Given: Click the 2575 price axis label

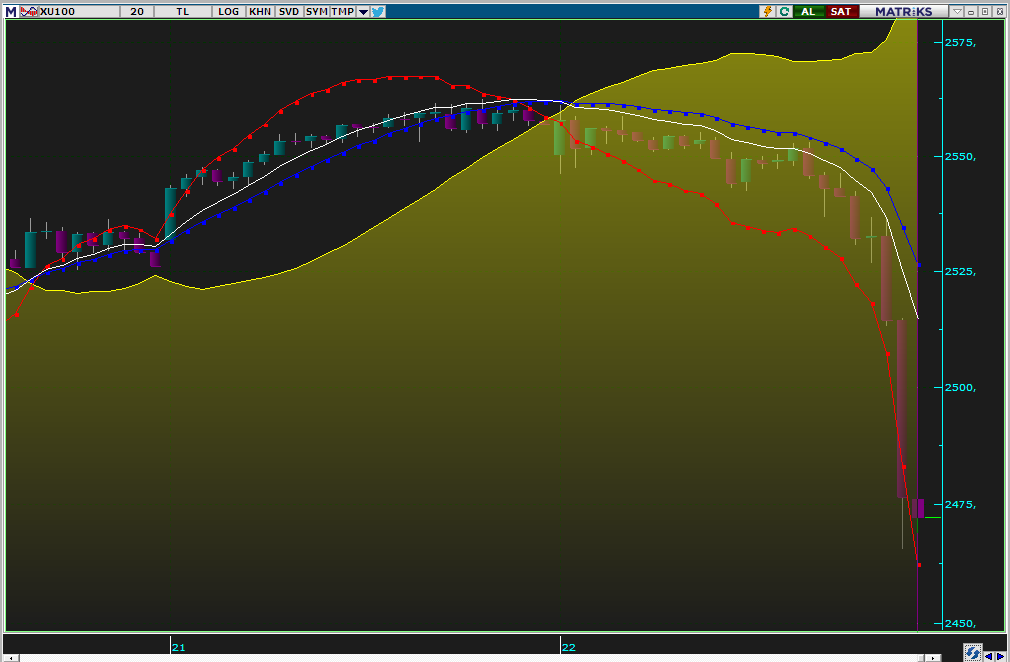Looking at the screenshot, I should tap(960, 43).
